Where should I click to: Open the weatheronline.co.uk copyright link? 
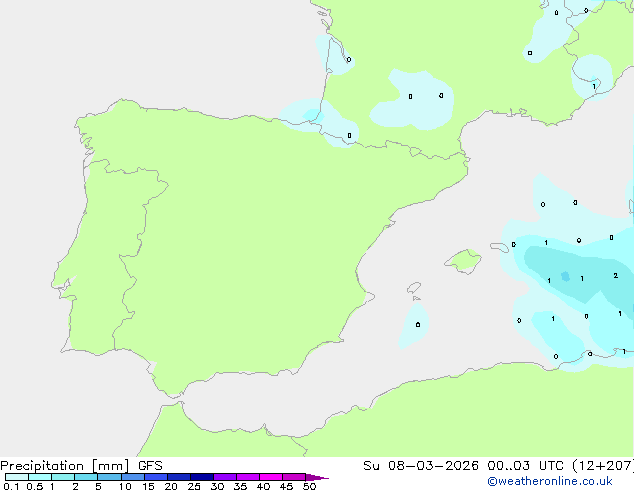(x=549, y=481)
